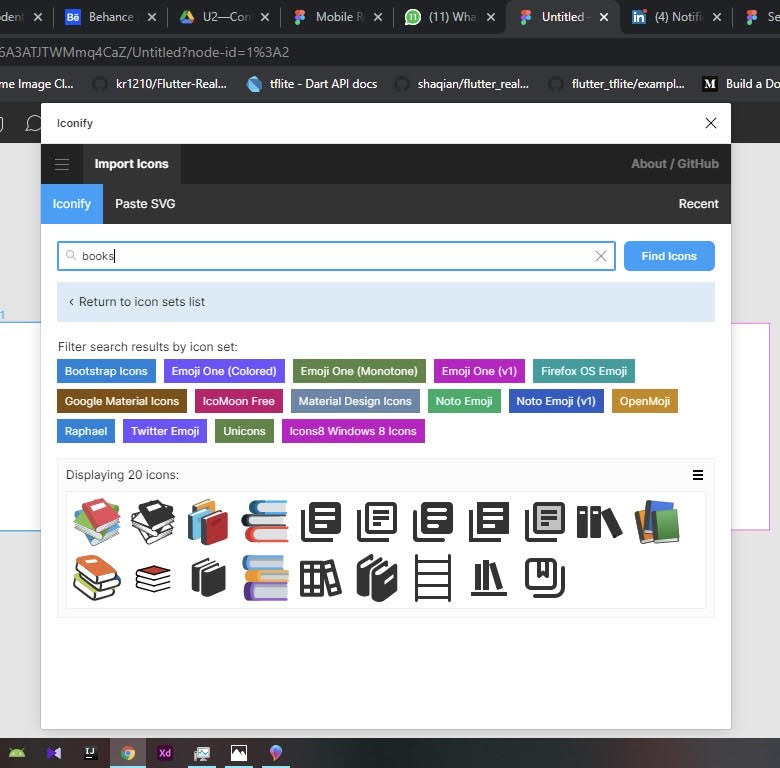
Task: Open Google Chrome from the taskbar
Action: [x=127, y=753]
